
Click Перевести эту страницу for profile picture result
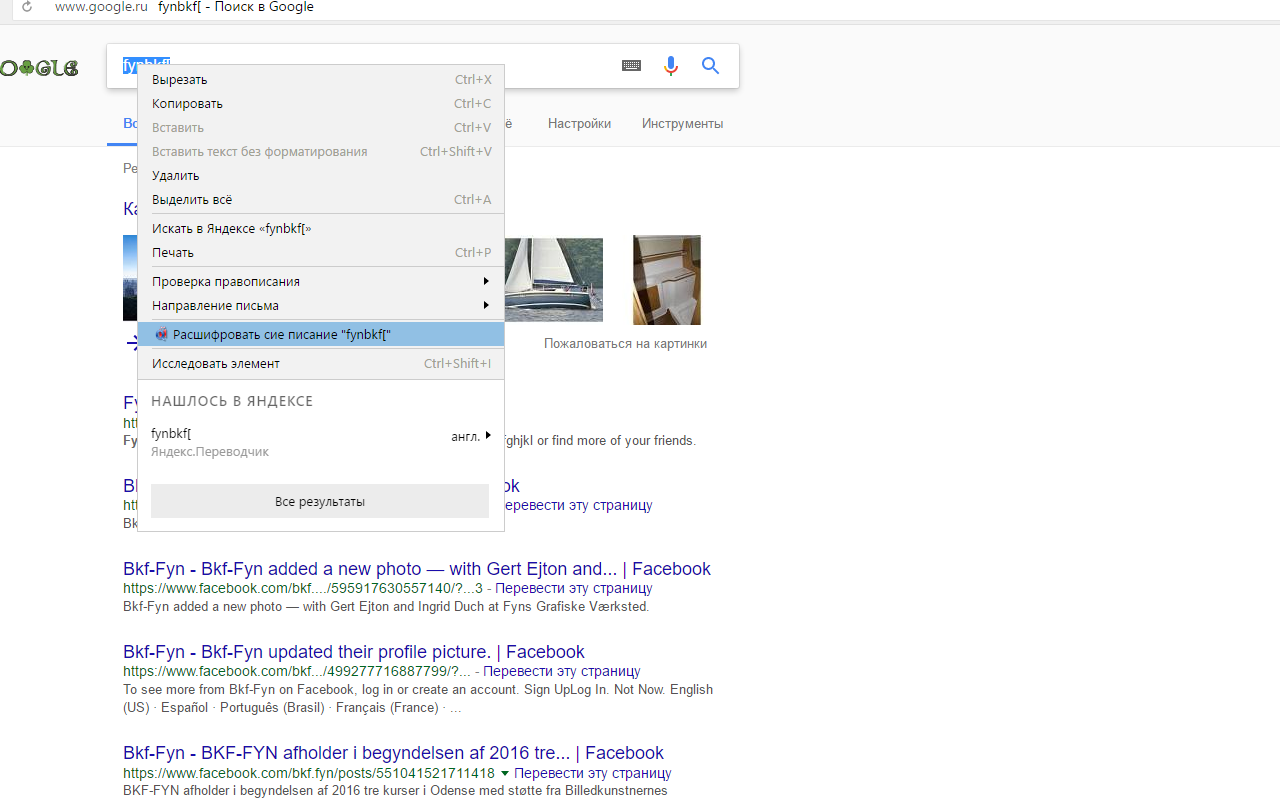coord(562,671)
